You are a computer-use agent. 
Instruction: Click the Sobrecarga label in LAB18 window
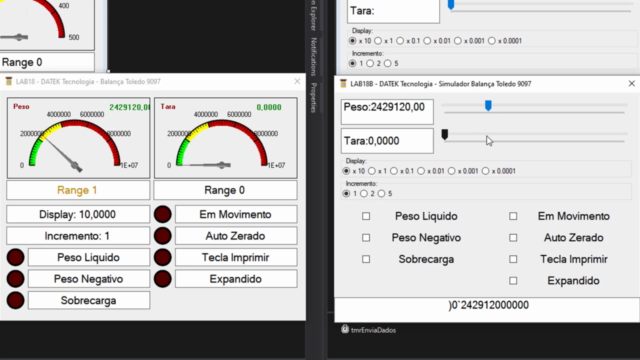click(x=89, y=301)
